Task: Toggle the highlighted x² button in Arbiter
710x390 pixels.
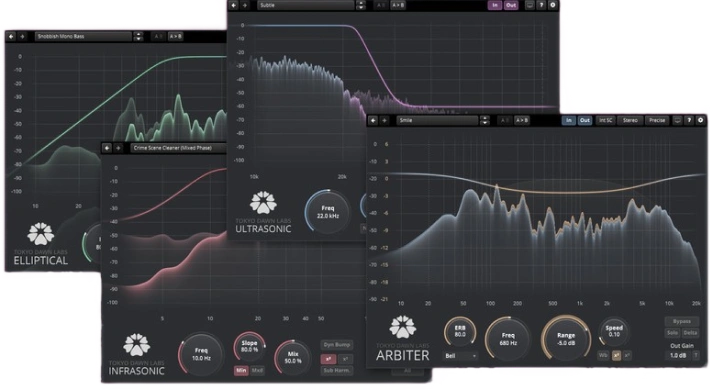Action: [x=616, y=356]
